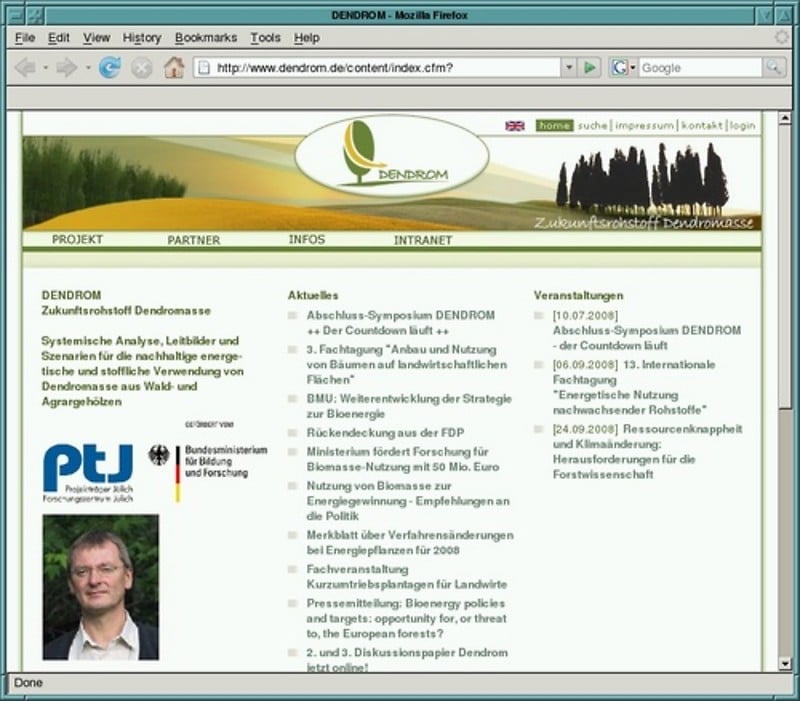800x701 pixels.
Task: Open the [10.07.2008] Abschluss-Symposium event
Action: (647, 331)
